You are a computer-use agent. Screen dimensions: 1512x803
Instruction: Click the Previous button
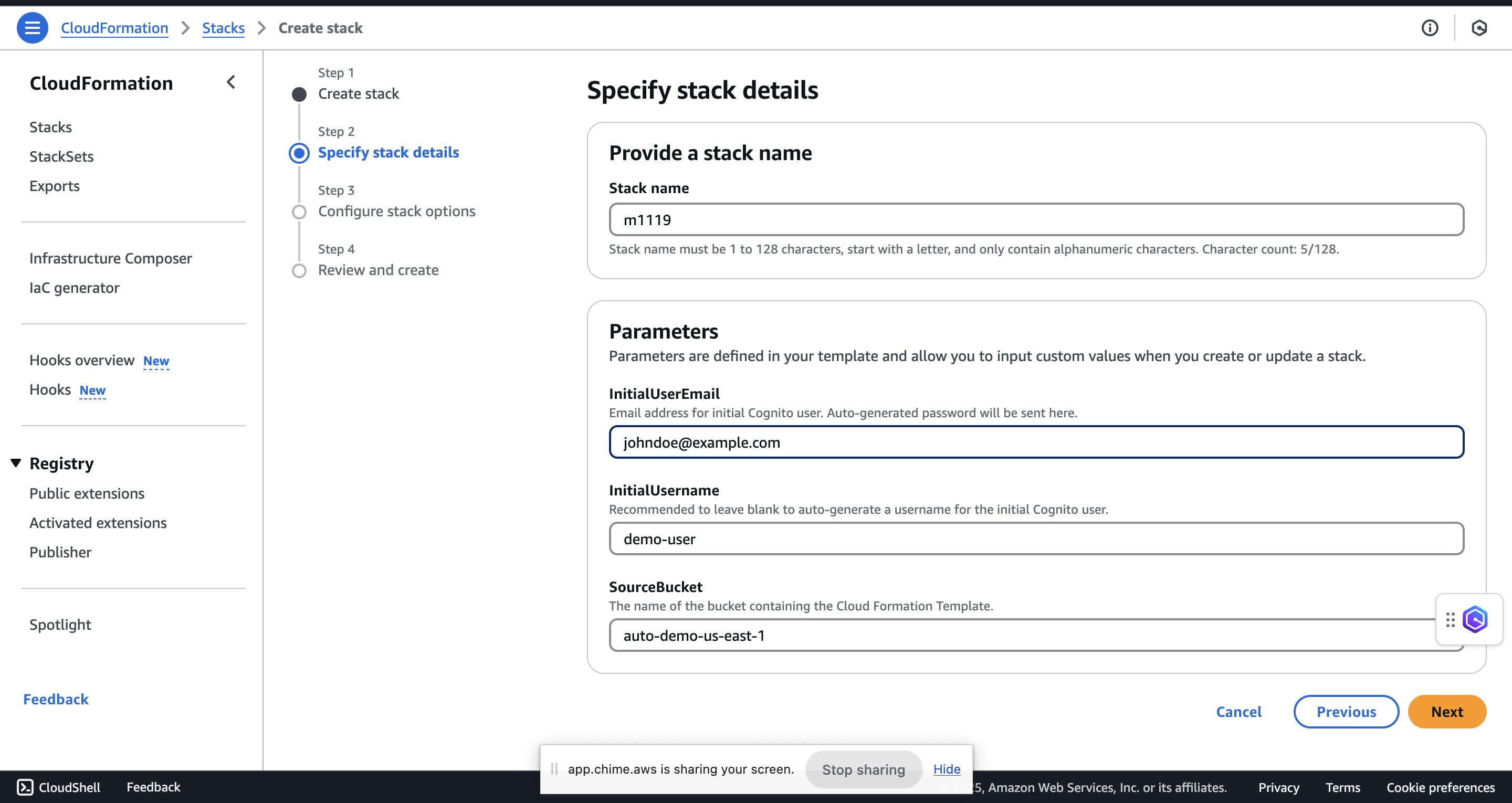pos(1346,712)
